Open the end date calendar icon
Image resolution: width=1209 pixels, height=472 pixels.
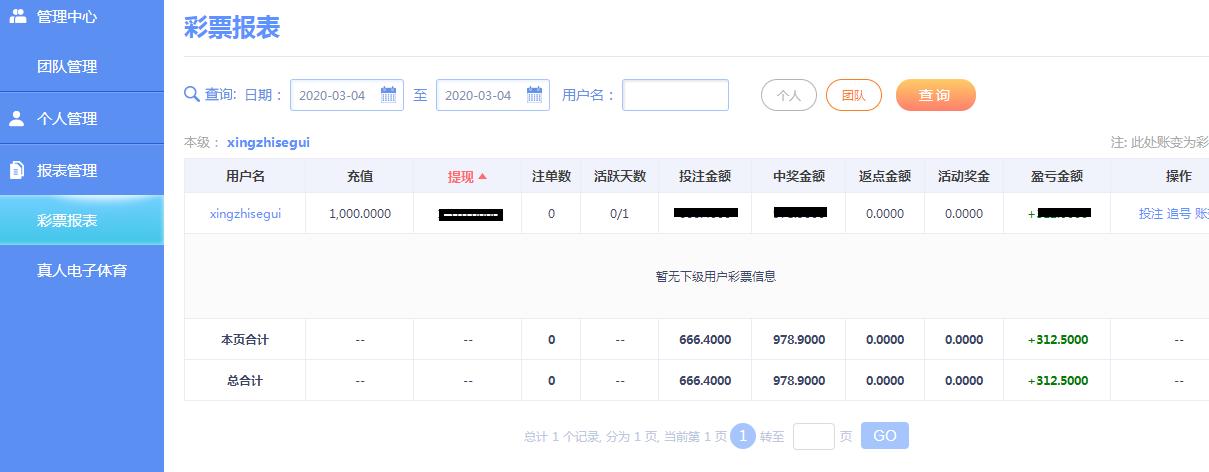click(x=535, y=95)
